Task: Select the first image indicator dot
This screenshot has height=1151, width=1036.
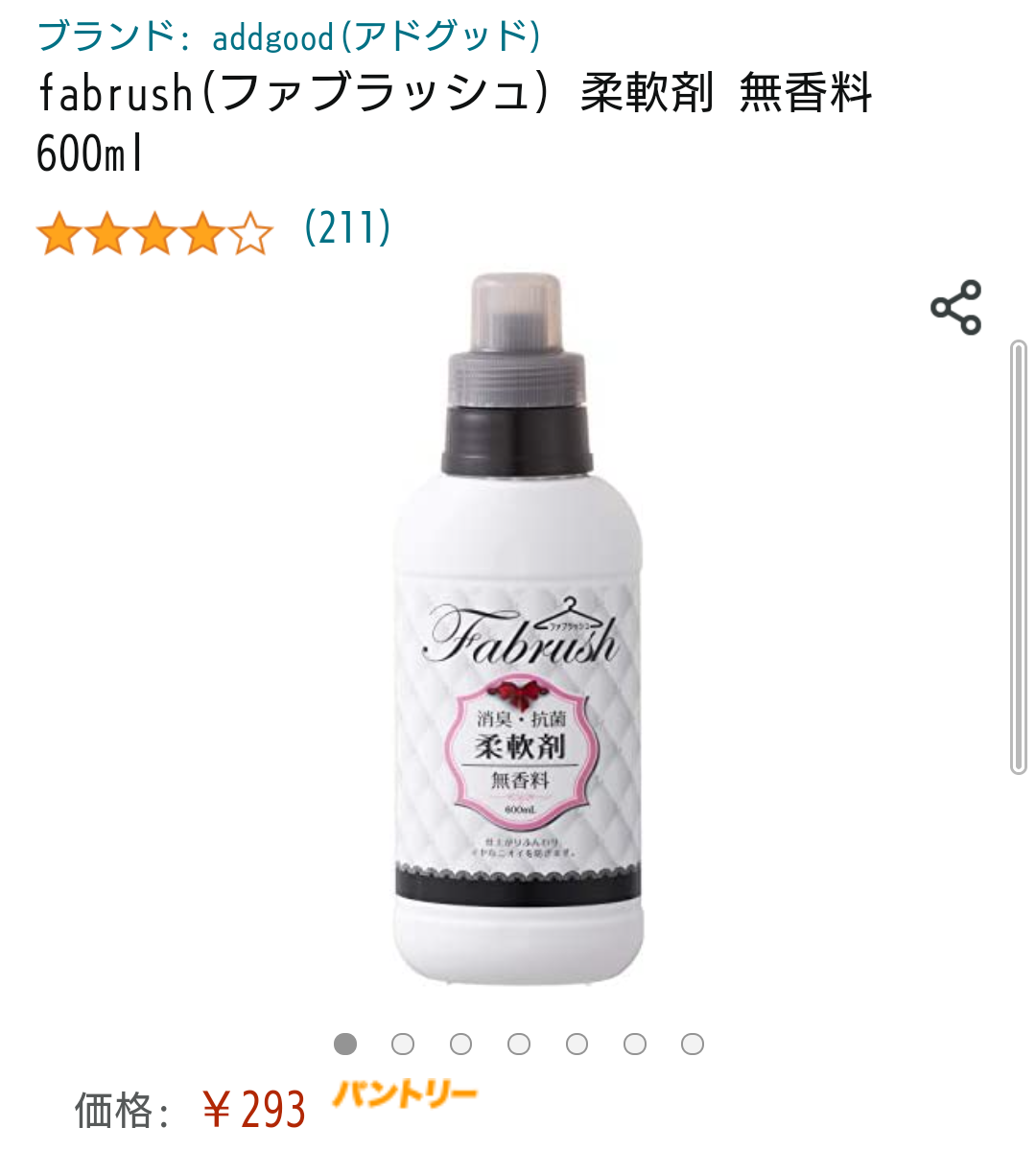Action: pyautogui.click(x=345, y=1044)
